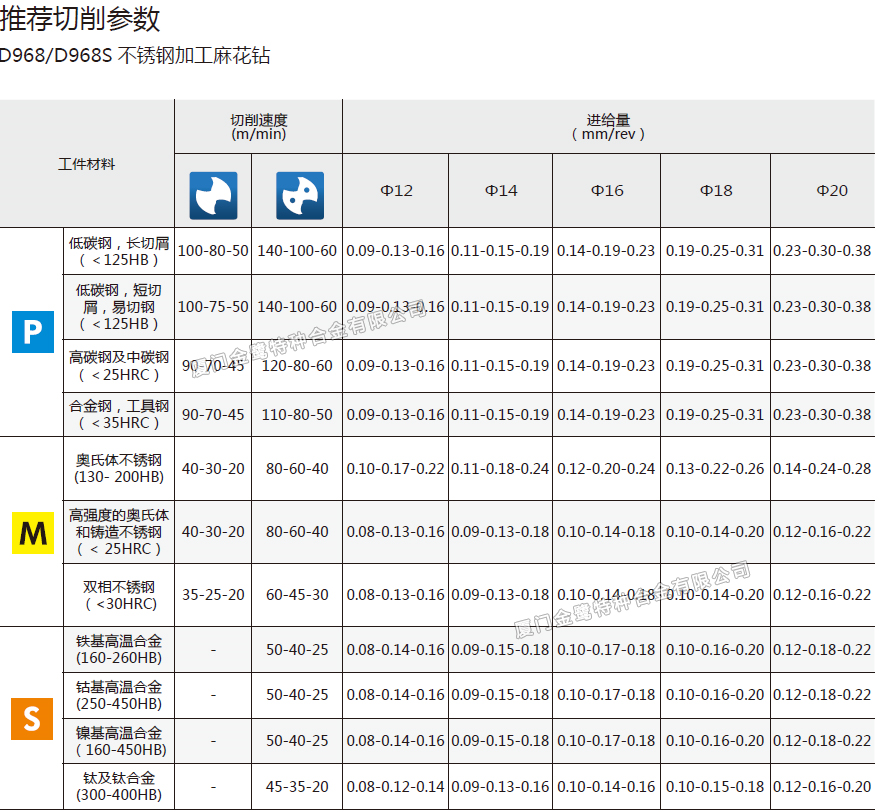Screen dimensions: 882x812
Task: Select the Φ18 diameter column header
Action: (x=716, y=190)
